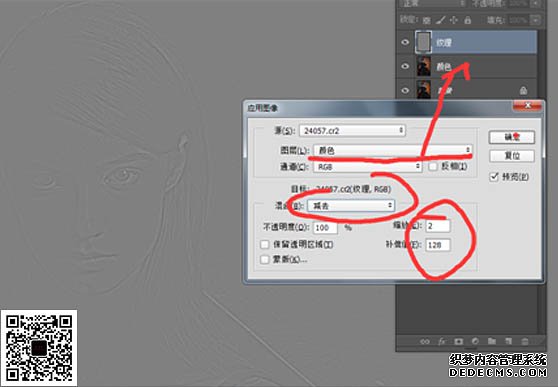558x387 pixels.
Task: Create new adjustment layer via half-circle icon
Action: pyautogui.click(x=475, y=341)
